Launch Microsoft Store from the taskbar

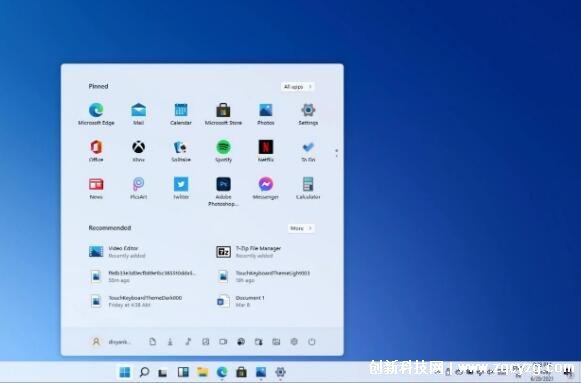click(241, 372)
